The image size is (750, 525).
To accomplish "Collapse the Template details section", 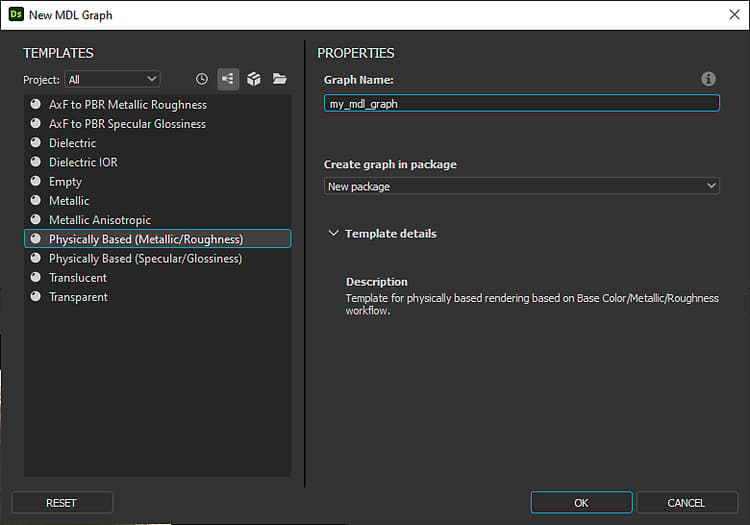I will [x=333, y=233].
